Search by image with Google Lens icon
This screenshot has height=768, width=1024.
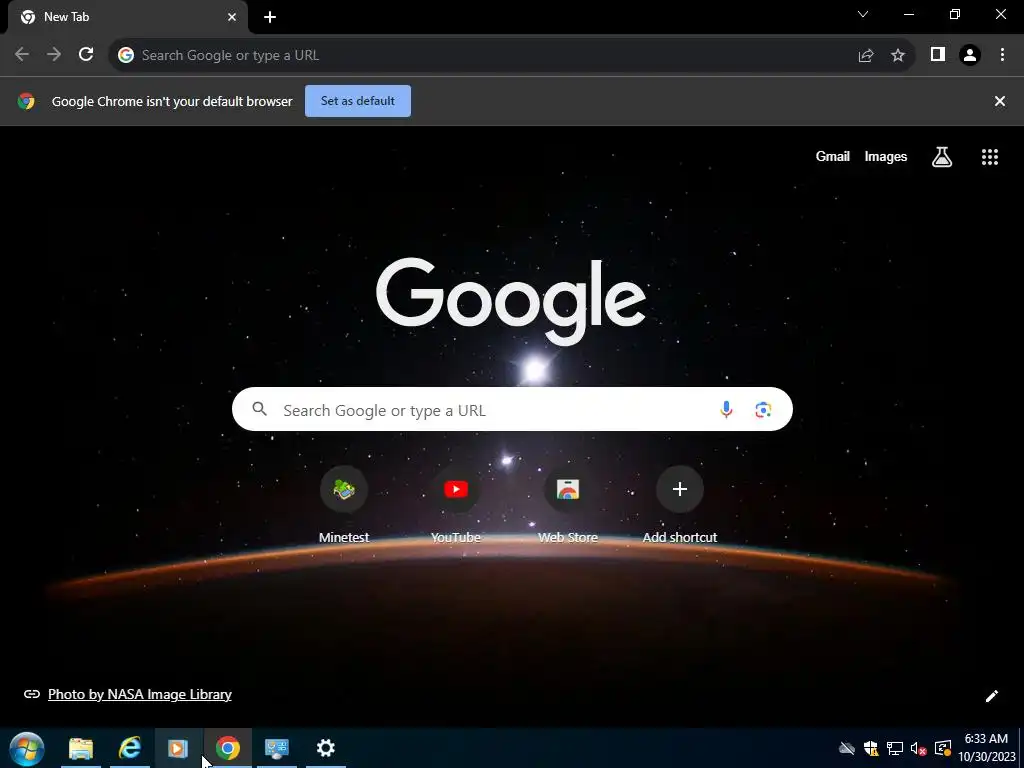(x=763, y=409)
